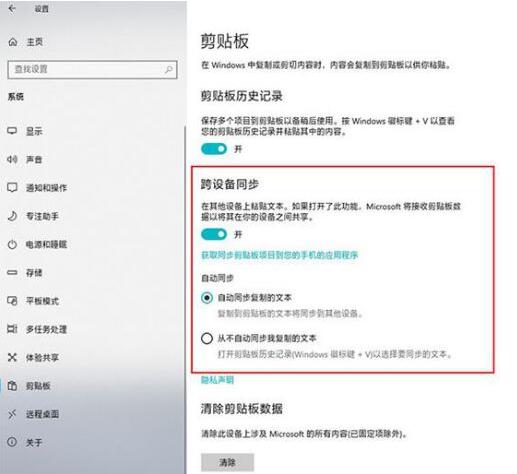Select 自动同步复制的文本 radio option
517x474 pixels.
point(207,298)
